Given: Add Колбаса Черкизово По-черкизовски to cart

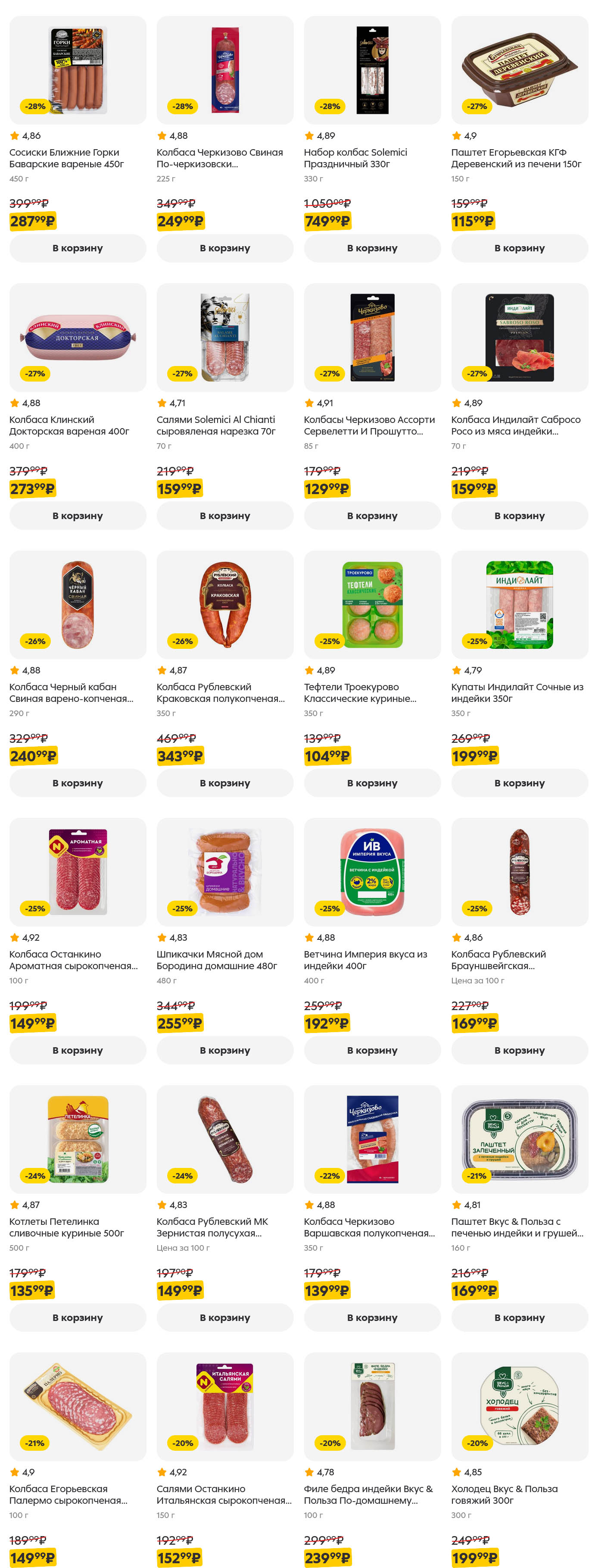Looking at the screenshot, I should (x=225, y=248).
